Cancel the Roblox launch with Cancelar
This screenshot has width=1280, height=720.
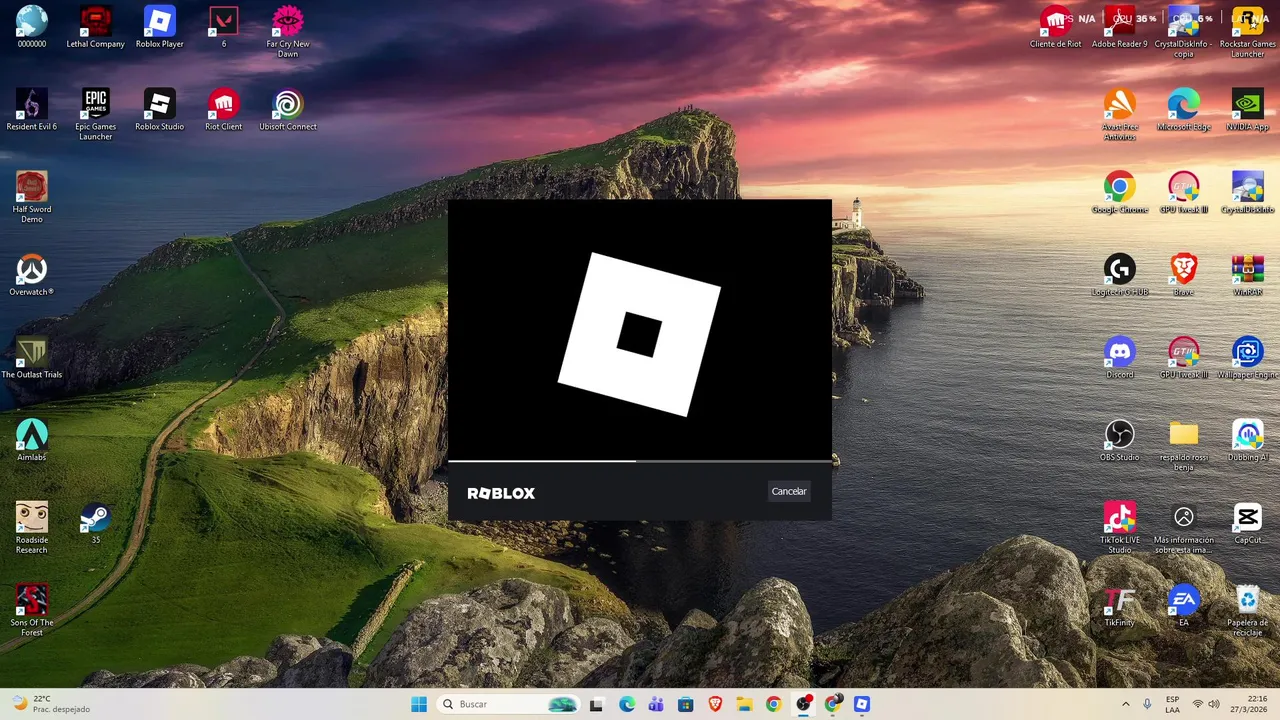click(x=789, y=491)
